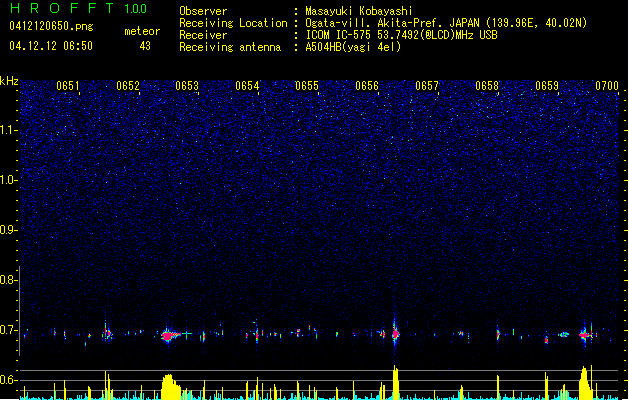Click the 0.7 kHz axis label
This screenshot has height=400, width=629.
click(x=9, y=330)
